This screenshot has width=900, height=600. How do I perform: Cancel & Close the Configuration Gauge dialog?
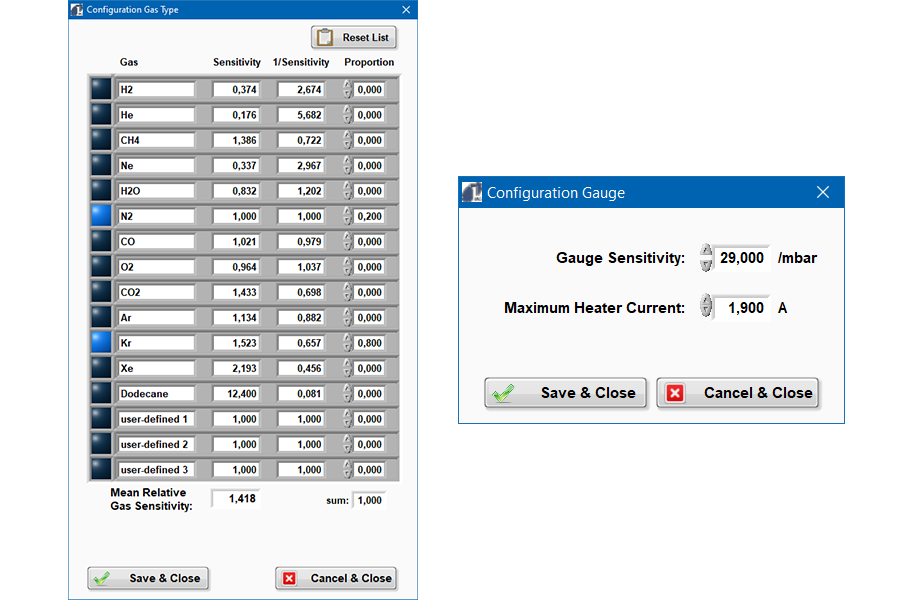(x=737, y=393)
